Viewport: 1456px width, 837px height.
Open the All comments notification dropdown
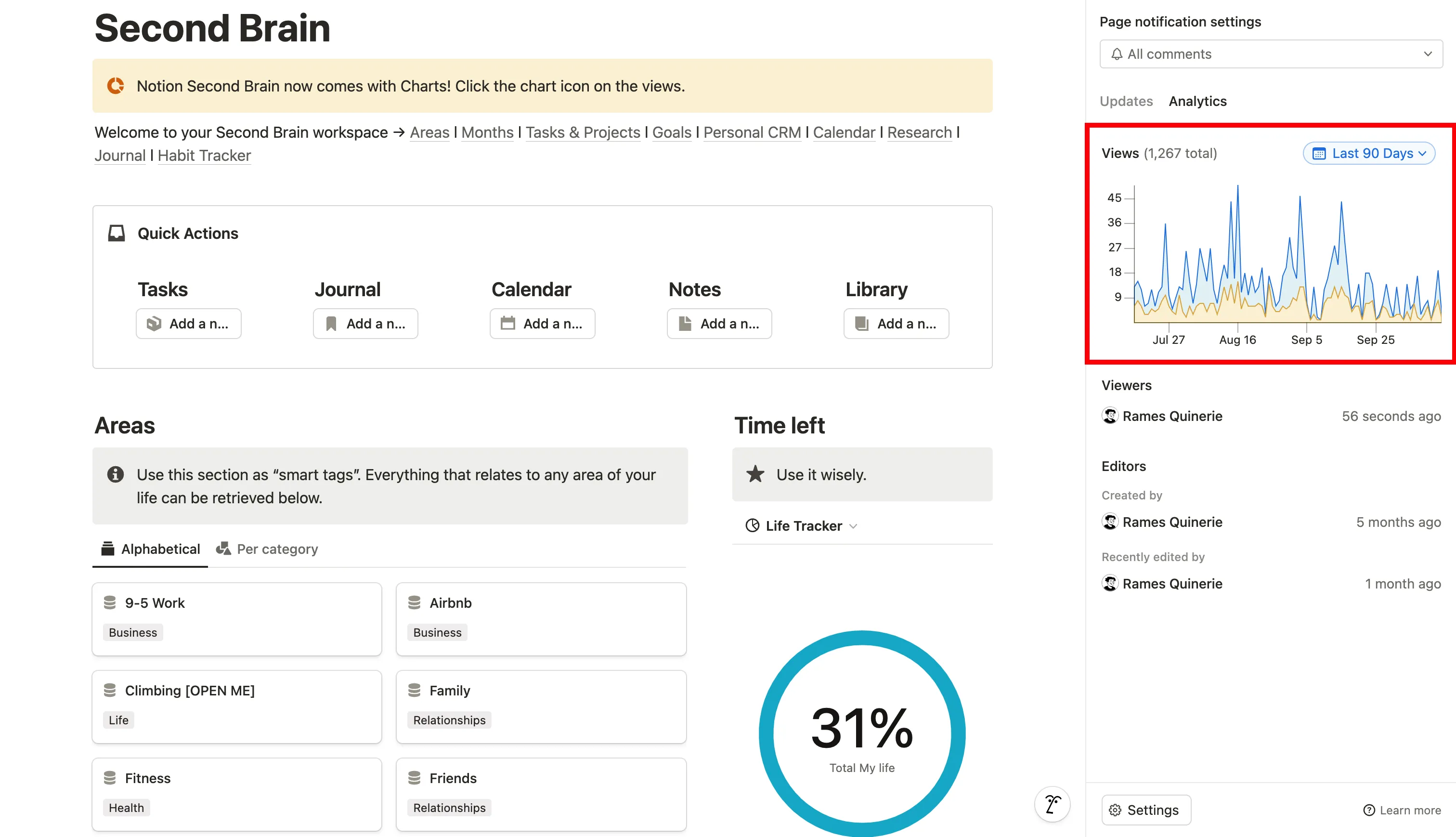click(1271, 54)
